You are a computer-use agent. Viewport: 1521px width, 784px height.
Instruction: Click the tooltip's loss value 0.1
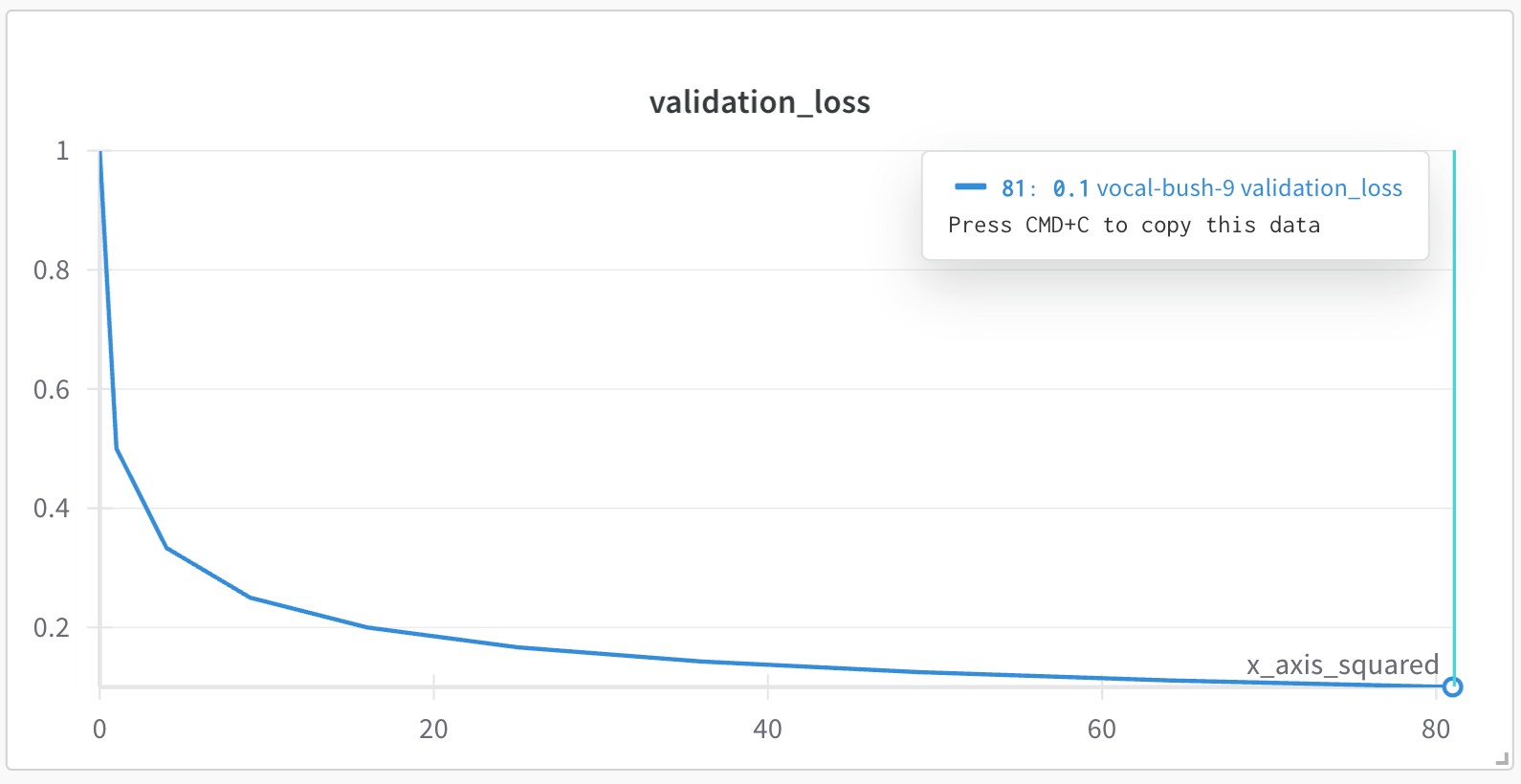[1070, 188]
